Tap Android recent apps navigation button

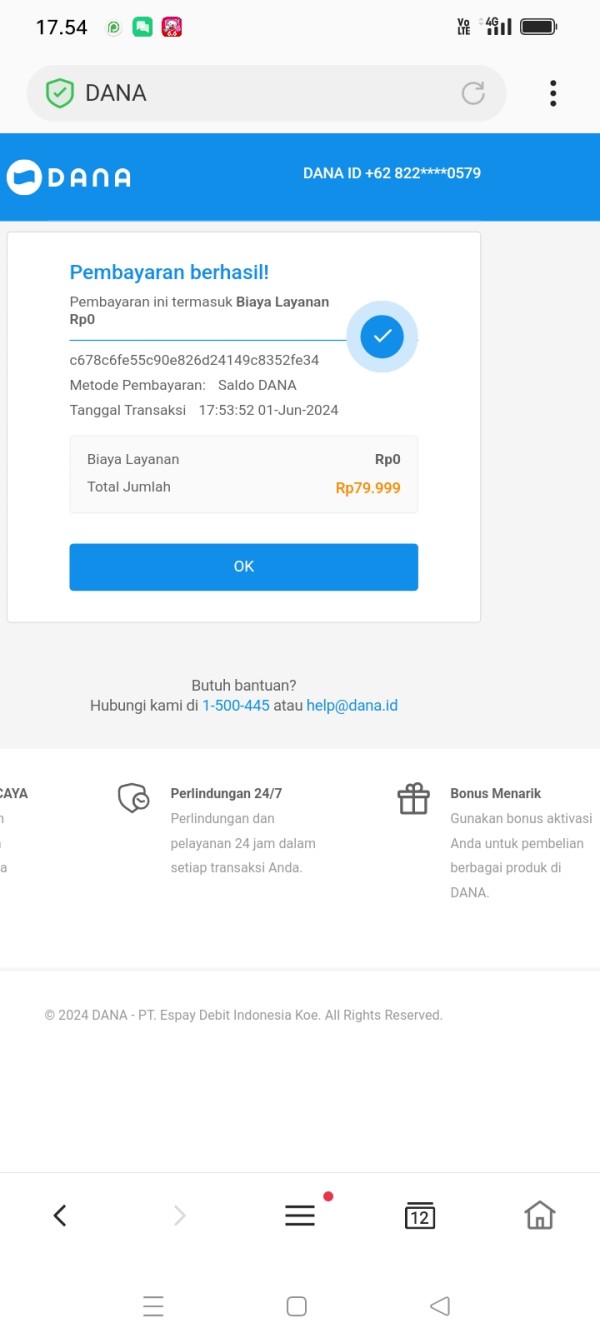[153, 1306]
